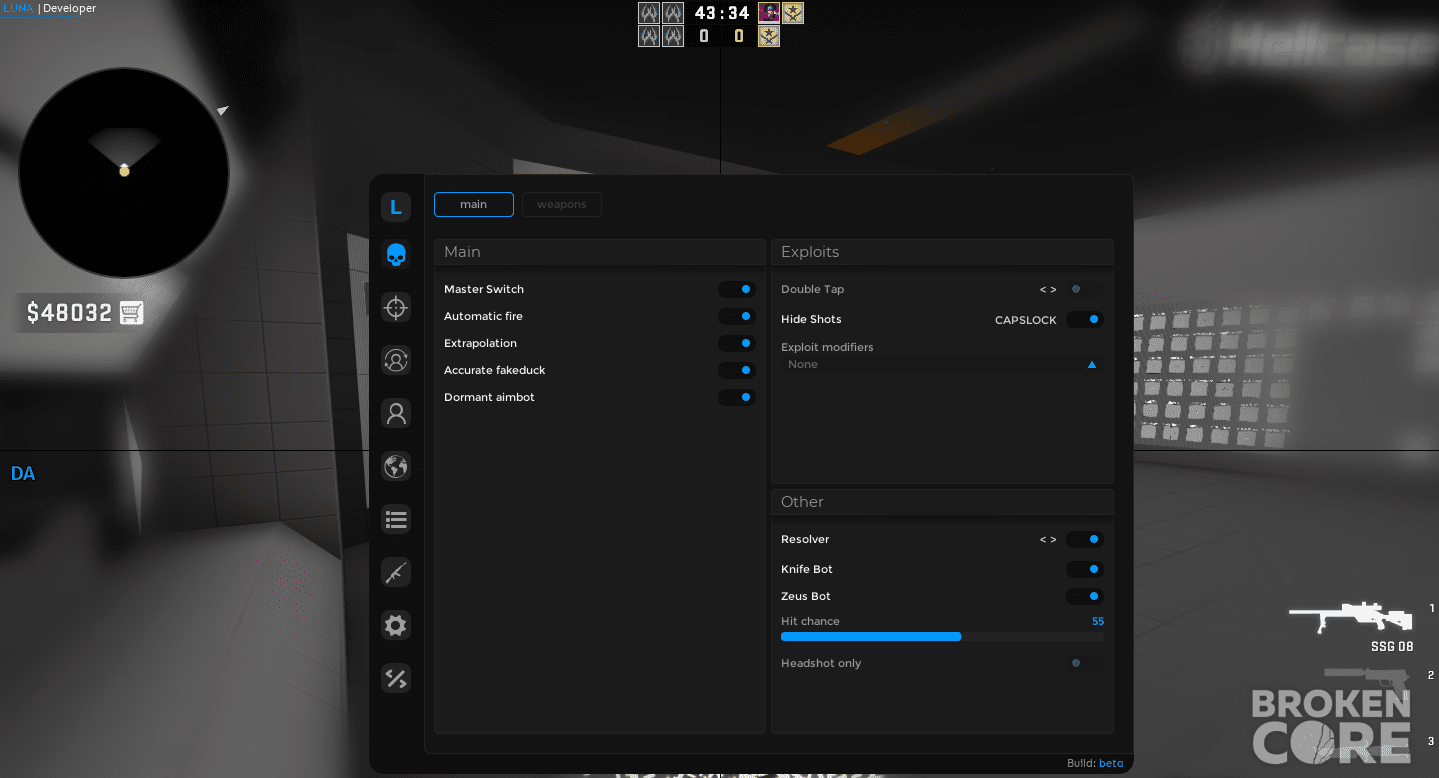Open the list icon section
Screen dimensions: 1439x778
pos(396,519)
